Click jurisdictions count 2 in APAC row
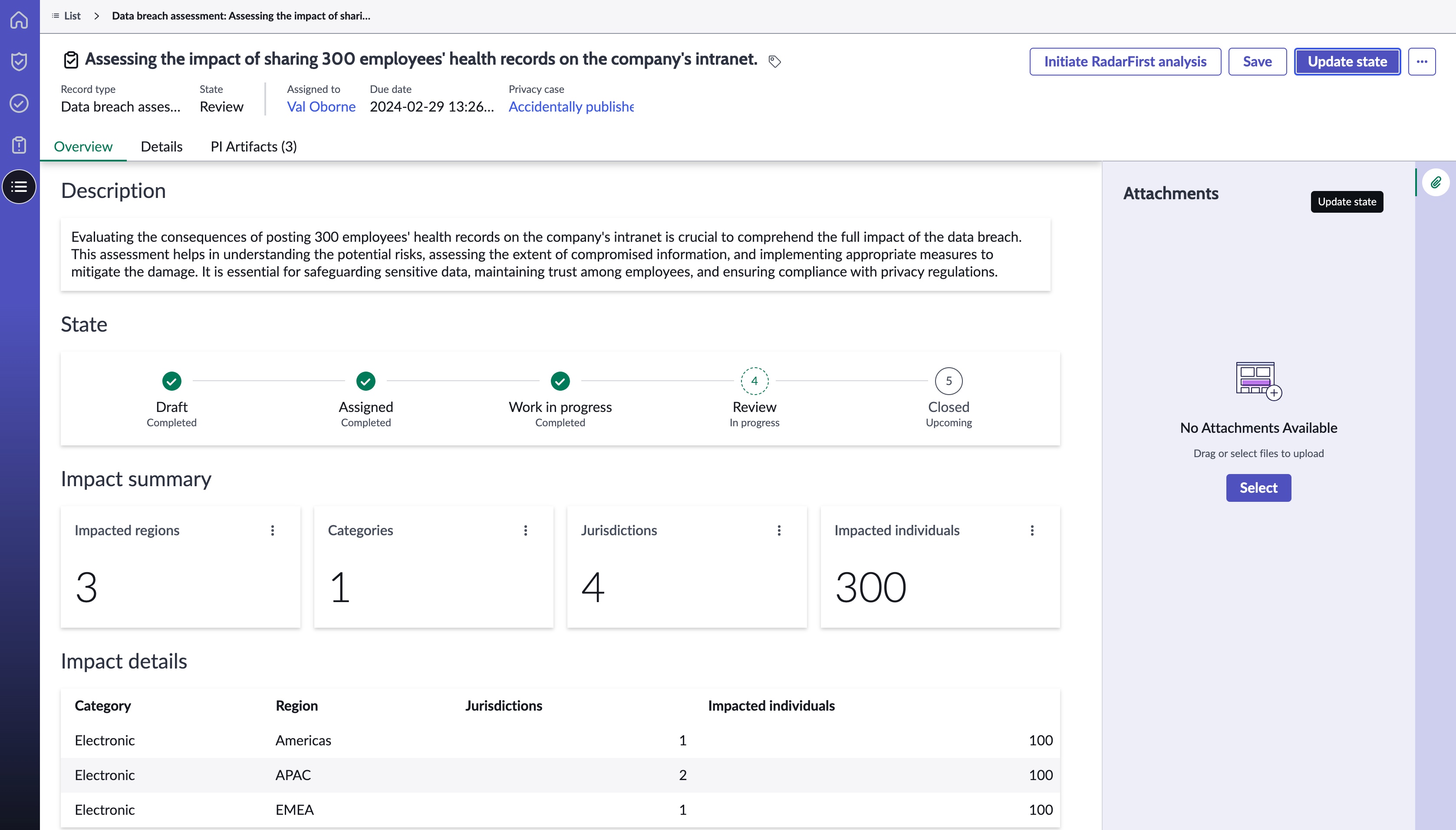The width and height of the screenshot is (1456, 830). 682,775
